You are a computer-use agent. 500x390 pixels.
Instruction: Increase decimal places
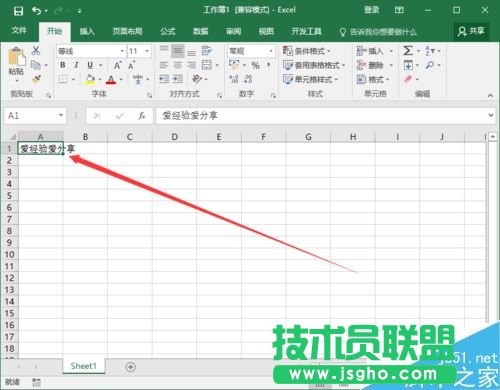pyautogui.click(x=234, y=79)
